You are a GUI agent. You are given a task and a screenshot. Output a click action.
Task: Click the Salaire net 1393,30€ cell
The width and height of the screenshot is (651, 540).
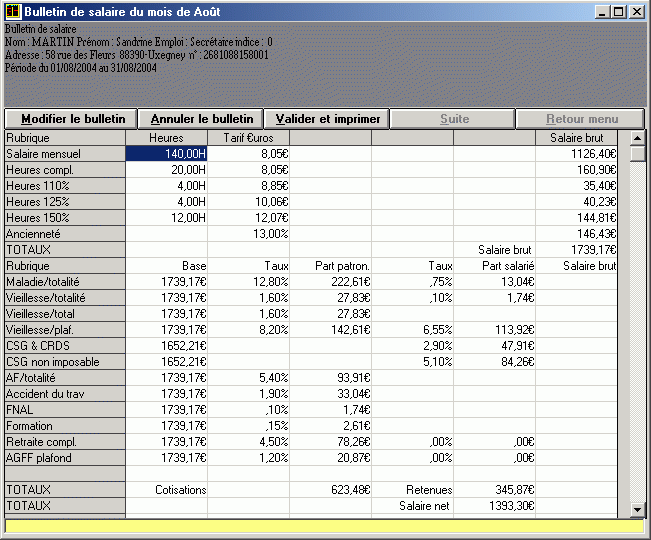494,506
